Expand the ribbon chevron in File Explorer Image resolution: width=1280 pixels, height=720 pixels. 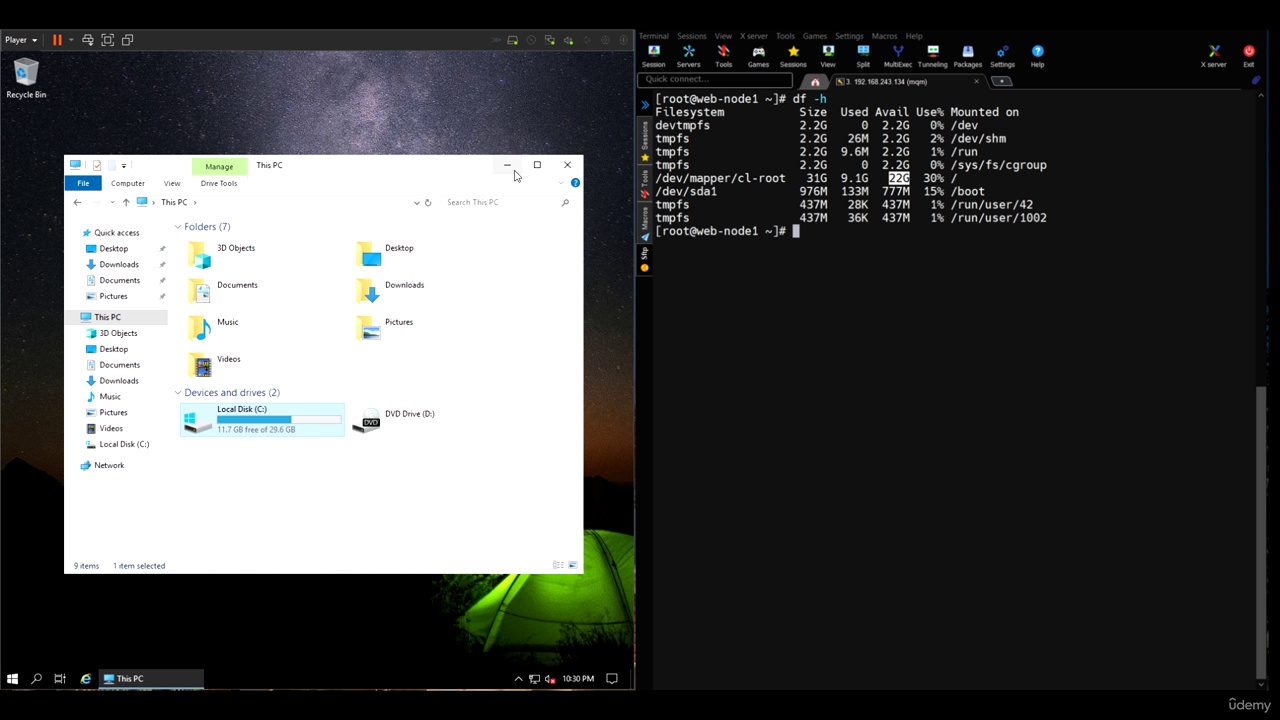(x=560, y=183)
